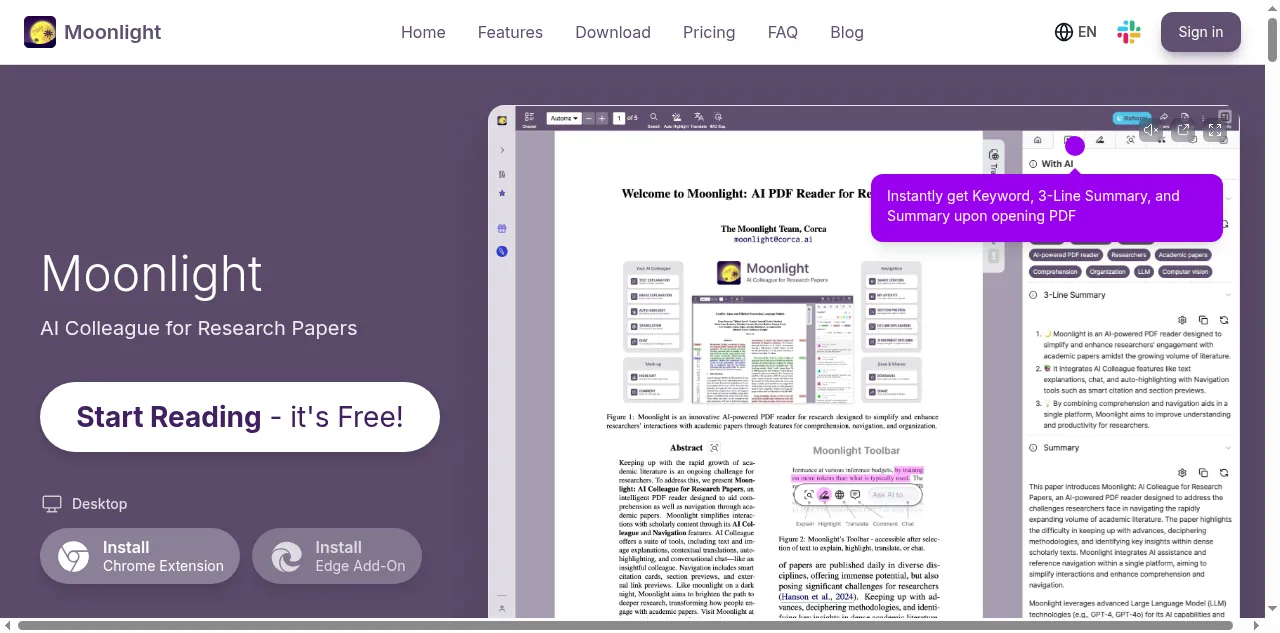Click the vertical page scrollbar
Viewport: 1280px width, 633px height.
1273,40
